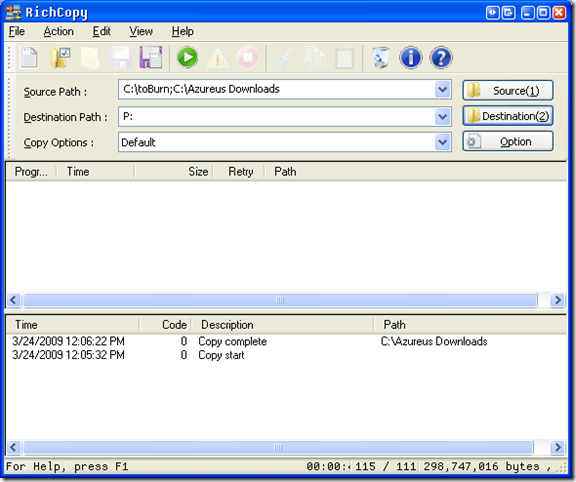The width and height of the screenshot is (576, 482).
Task: Click the upper pane horizontal scrollbar thumb
Action: pos(280,300)
